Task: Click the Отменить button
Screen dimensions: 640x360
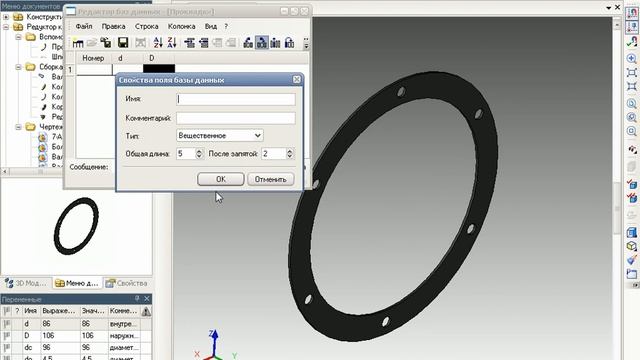Action: point(271,179)
